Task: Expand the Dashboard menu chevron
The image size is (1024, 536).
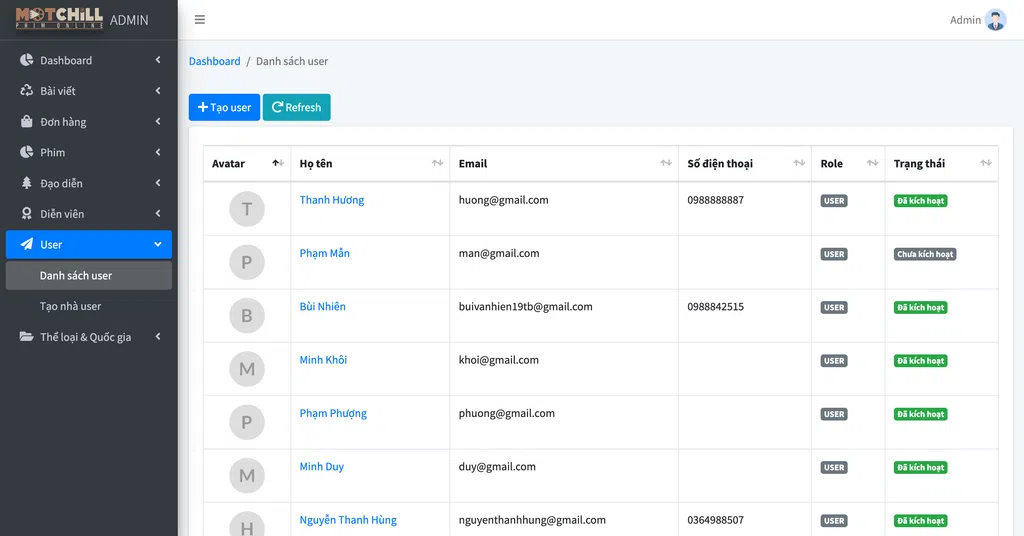Action: [x=158, y=60]
